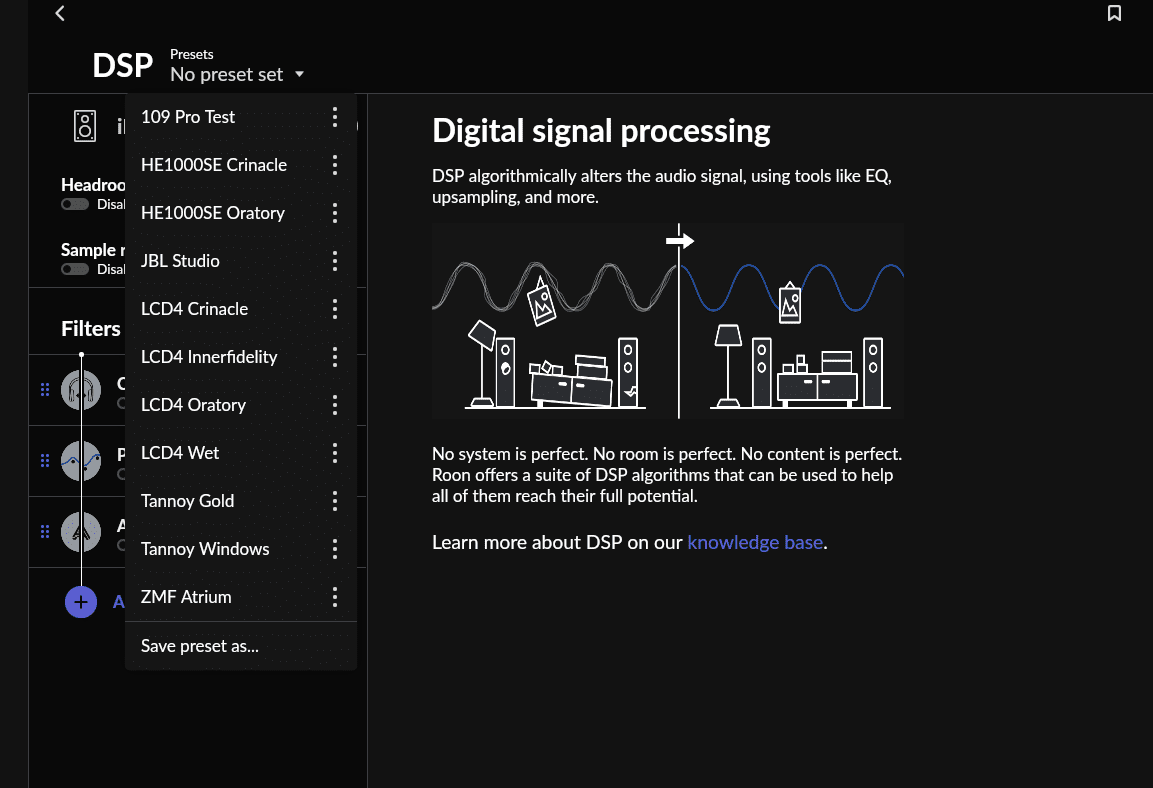Screen dimensions: 1153x788
Task: Open options for Tannoy Windows preset
Action: tap(335, 549)
